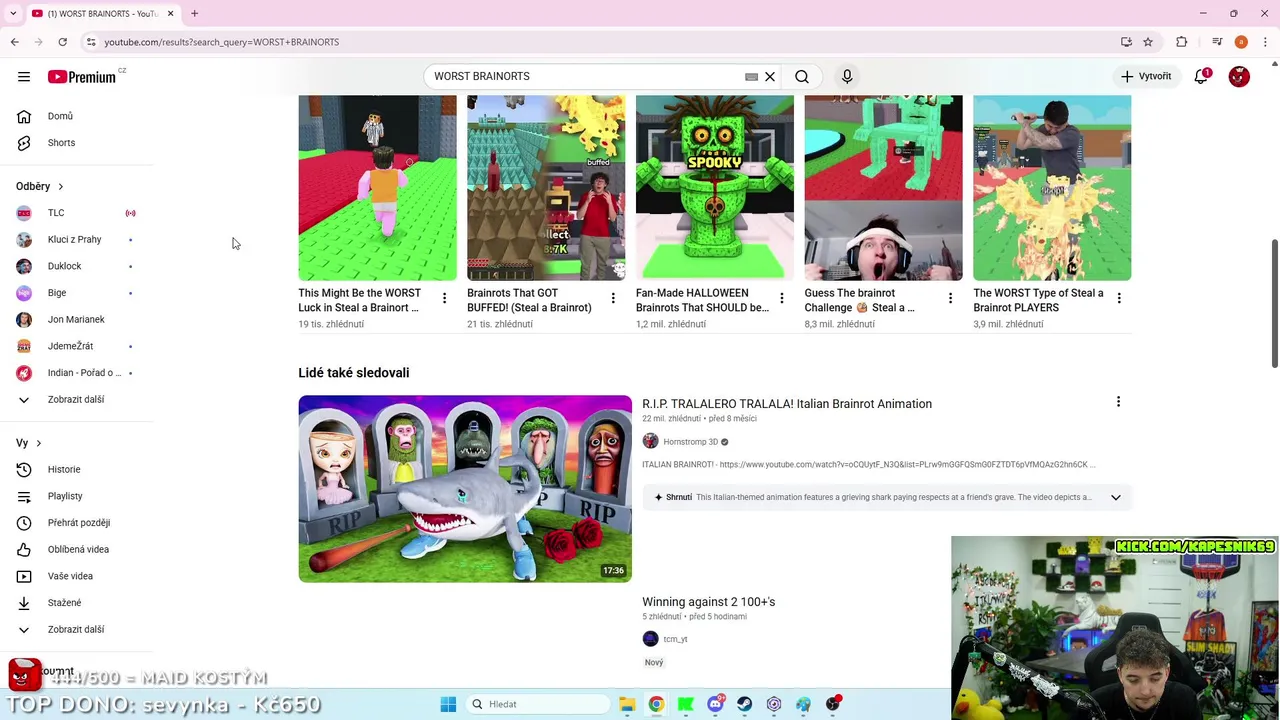Open File Explorer from the taskbar
The height and width of the screenshot is (720, 1280).
click(627, 704)
